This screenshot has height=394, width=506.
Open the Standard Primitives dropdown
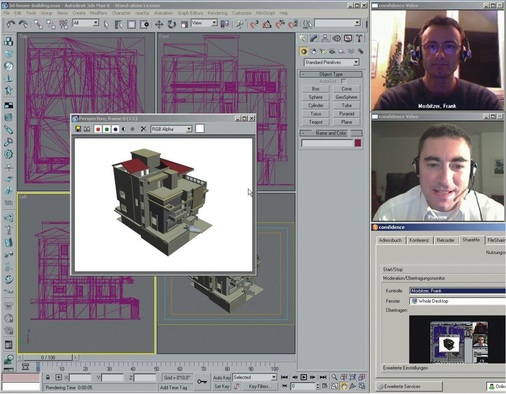[331, 62]
